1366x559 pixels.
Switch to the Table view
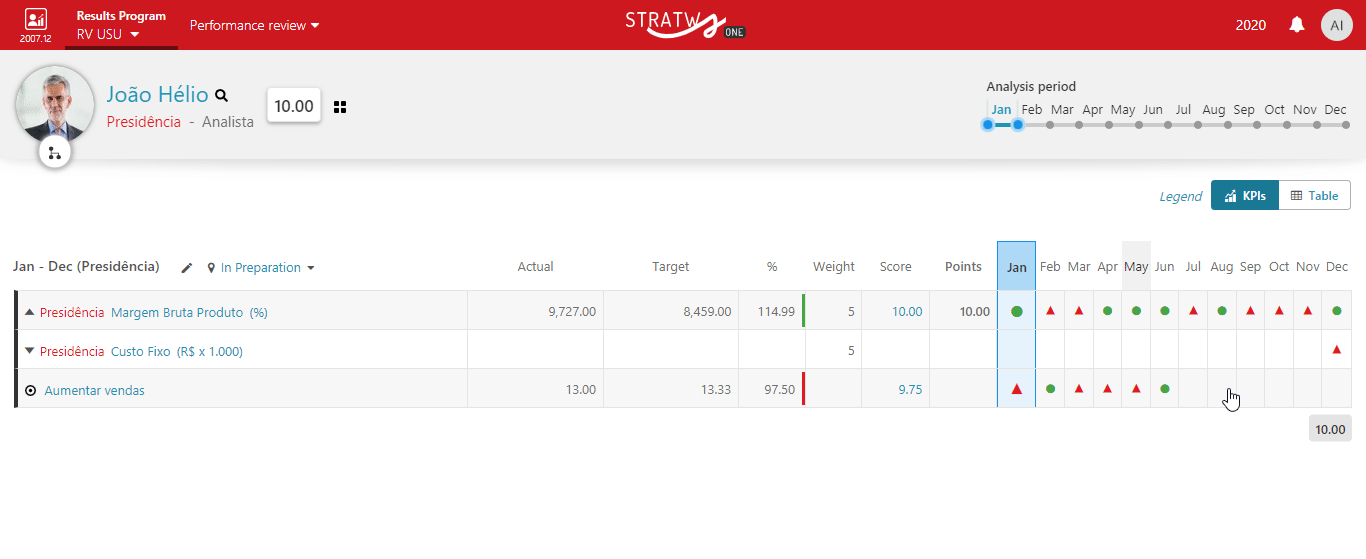[1315, 195]
